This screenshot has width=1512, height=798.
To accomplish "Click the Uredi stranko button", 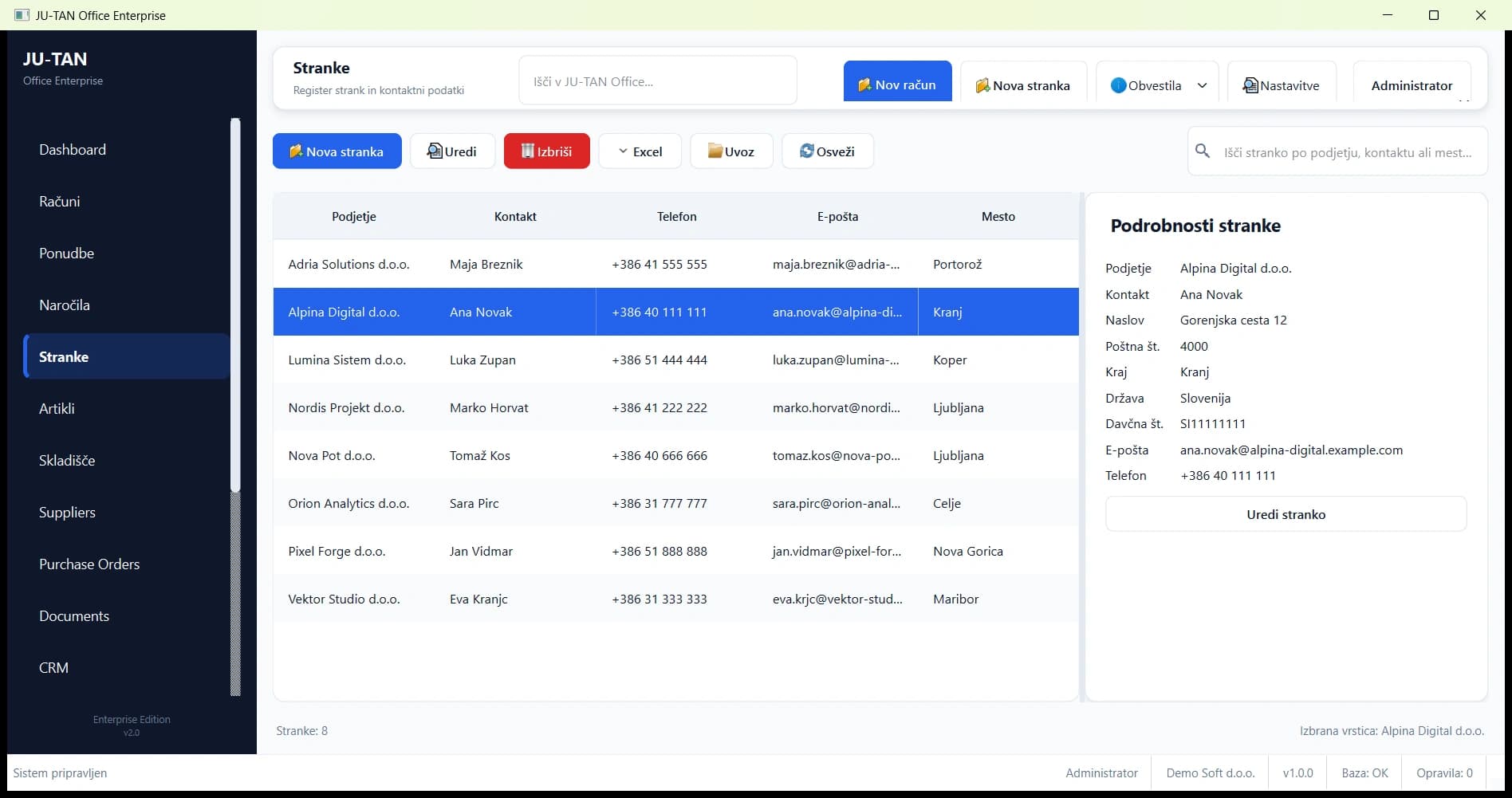I will coord(1286,514).
